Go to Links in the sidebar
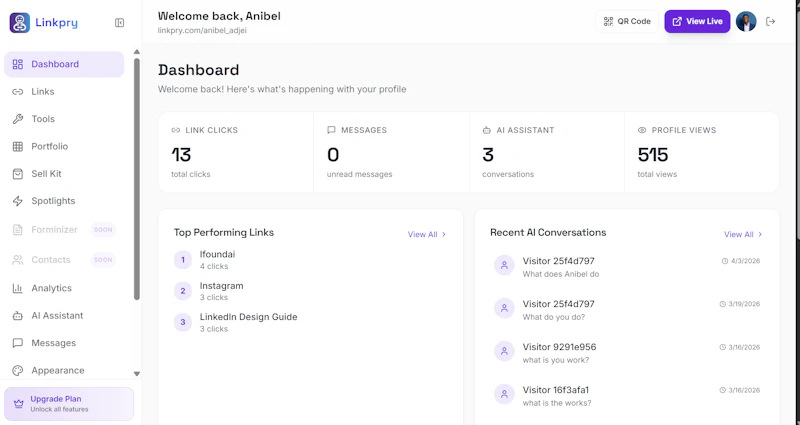 [x=64, y=92]
